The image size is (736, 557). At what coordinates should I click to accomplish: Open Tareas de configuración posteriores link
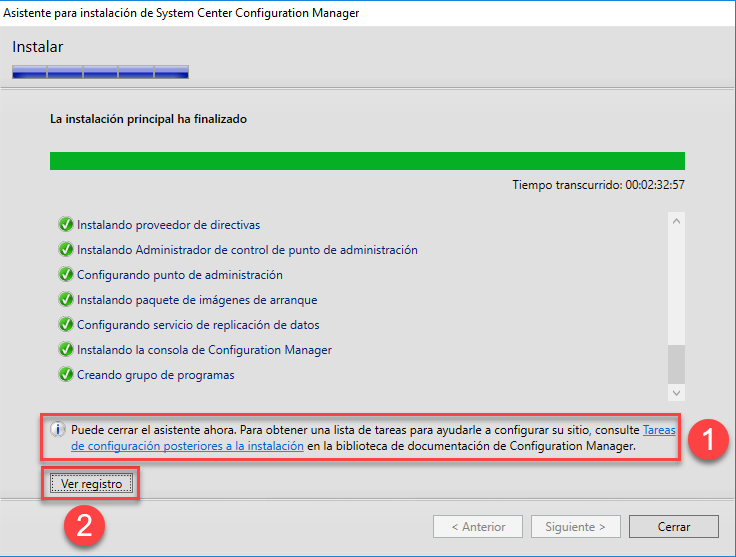(187, 446)
